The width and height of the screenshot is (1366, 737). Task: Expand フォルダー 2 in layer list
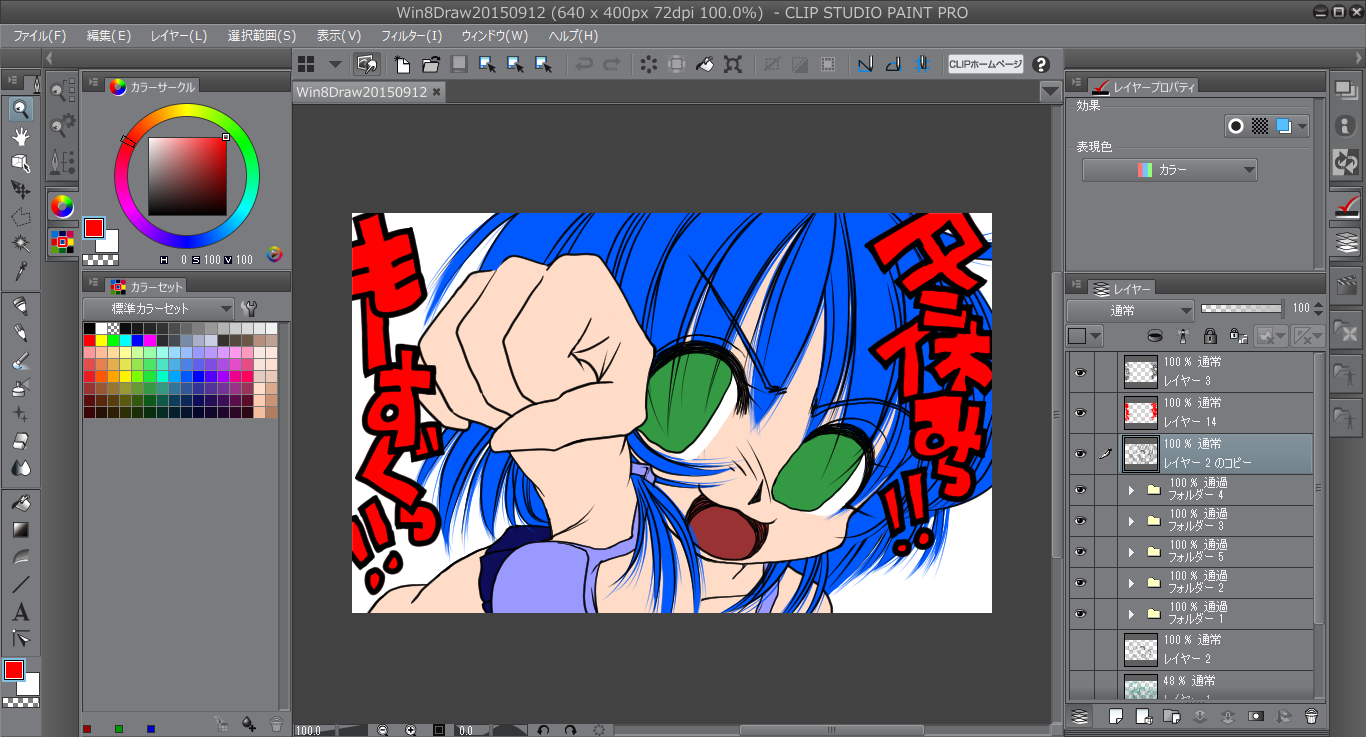(1131, 583)
